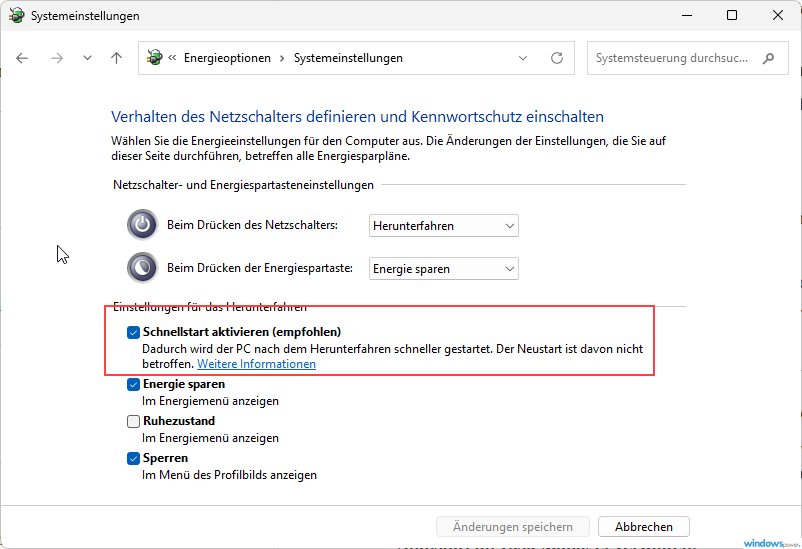The width and height of the screenshot is (802, 549).
Task: Open the Energie sparen dropdown for Energiespartaste
Action: pyautogui.click(x=443, y=269)
